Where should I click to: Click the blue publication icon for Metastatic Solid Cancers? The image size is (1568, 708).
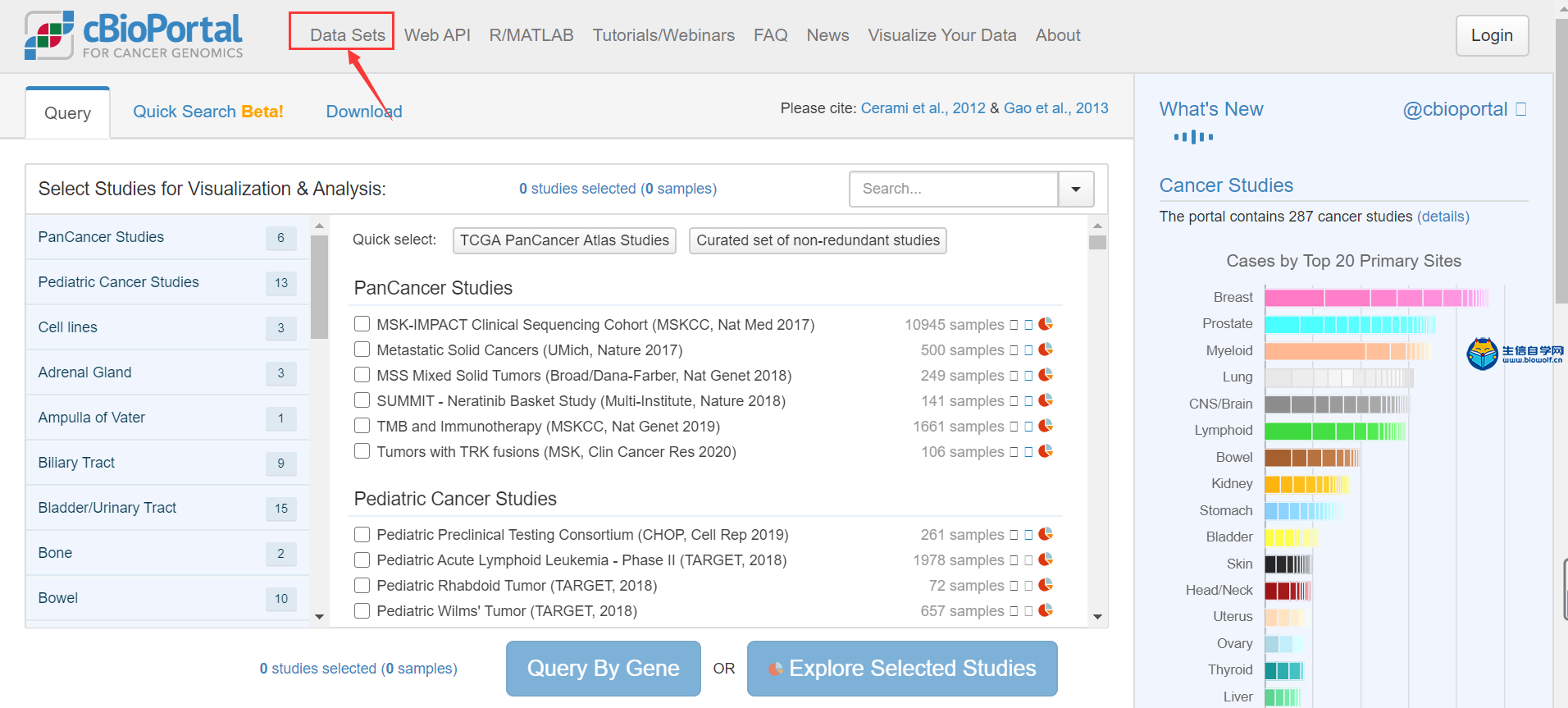tap(1028, 350)
